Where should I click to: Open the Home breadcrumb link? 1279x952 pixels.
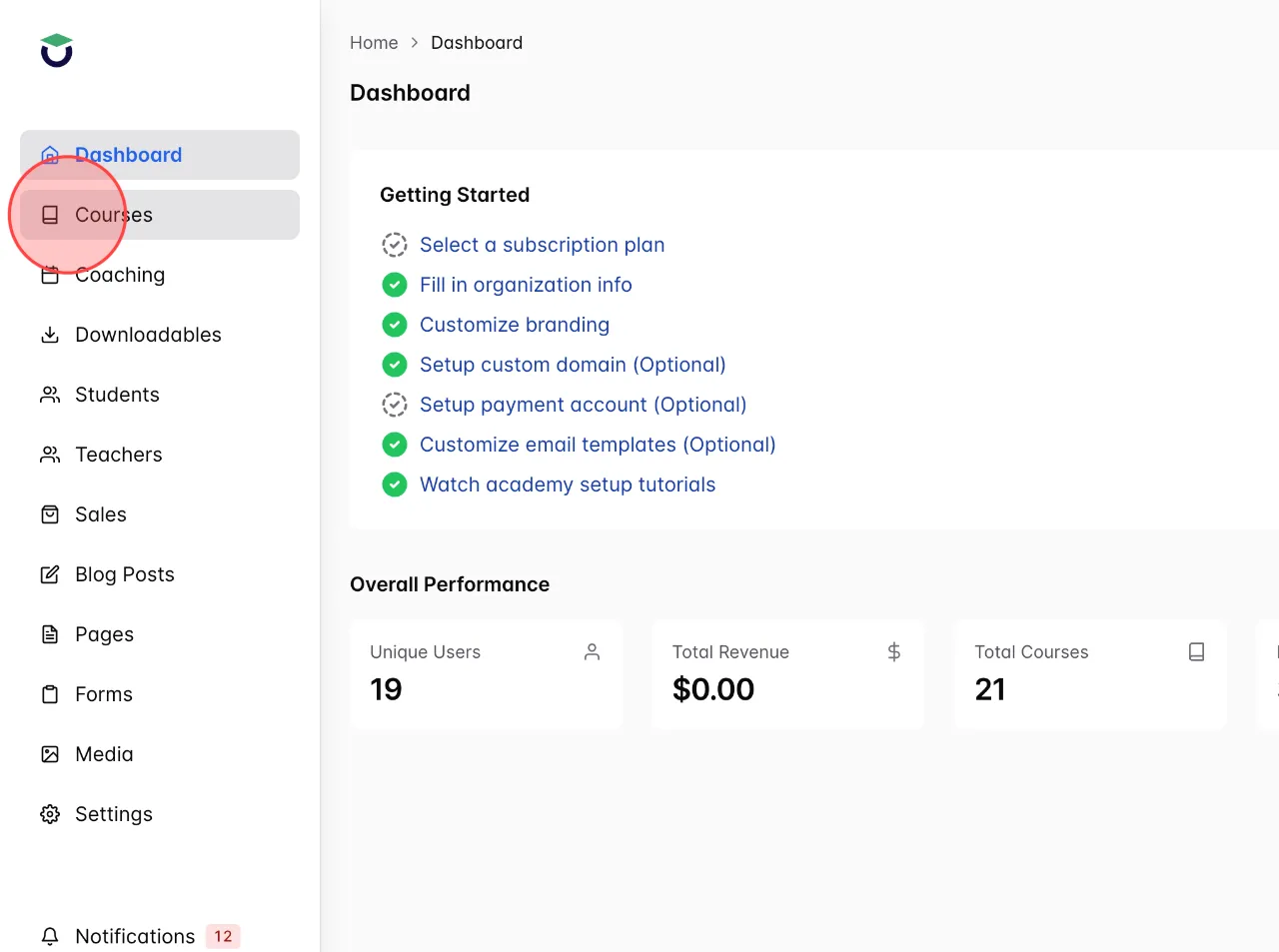coord(374,43)
